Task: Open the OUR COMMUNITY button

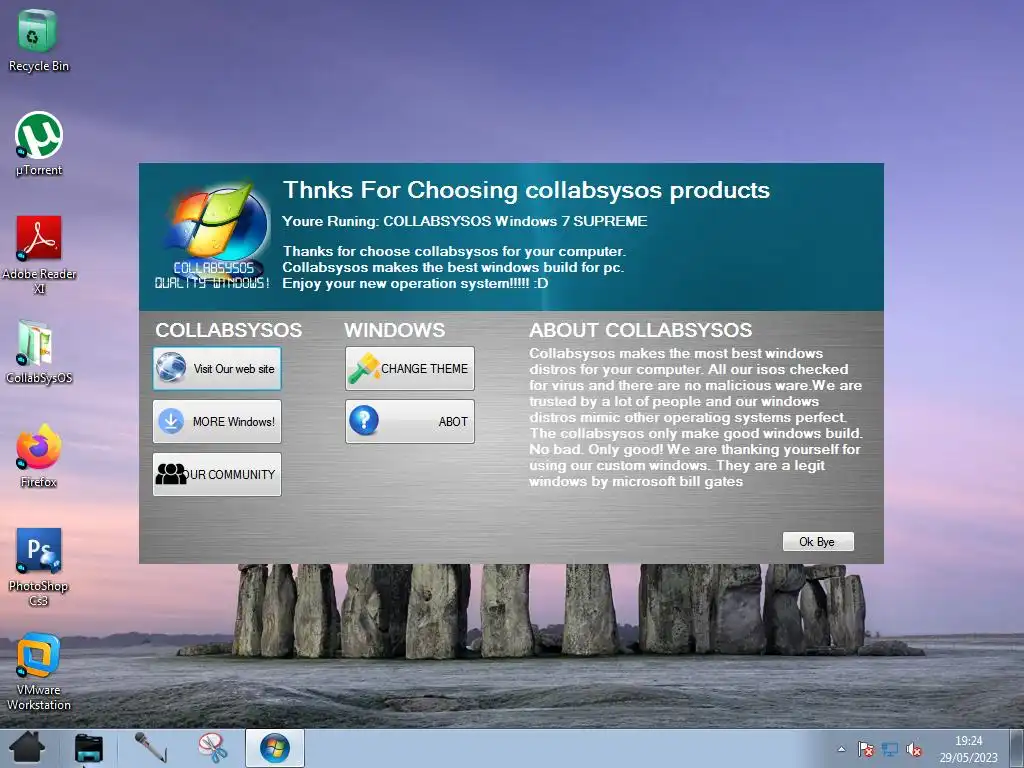Action: pyautogui.click(x=217, y=475)
